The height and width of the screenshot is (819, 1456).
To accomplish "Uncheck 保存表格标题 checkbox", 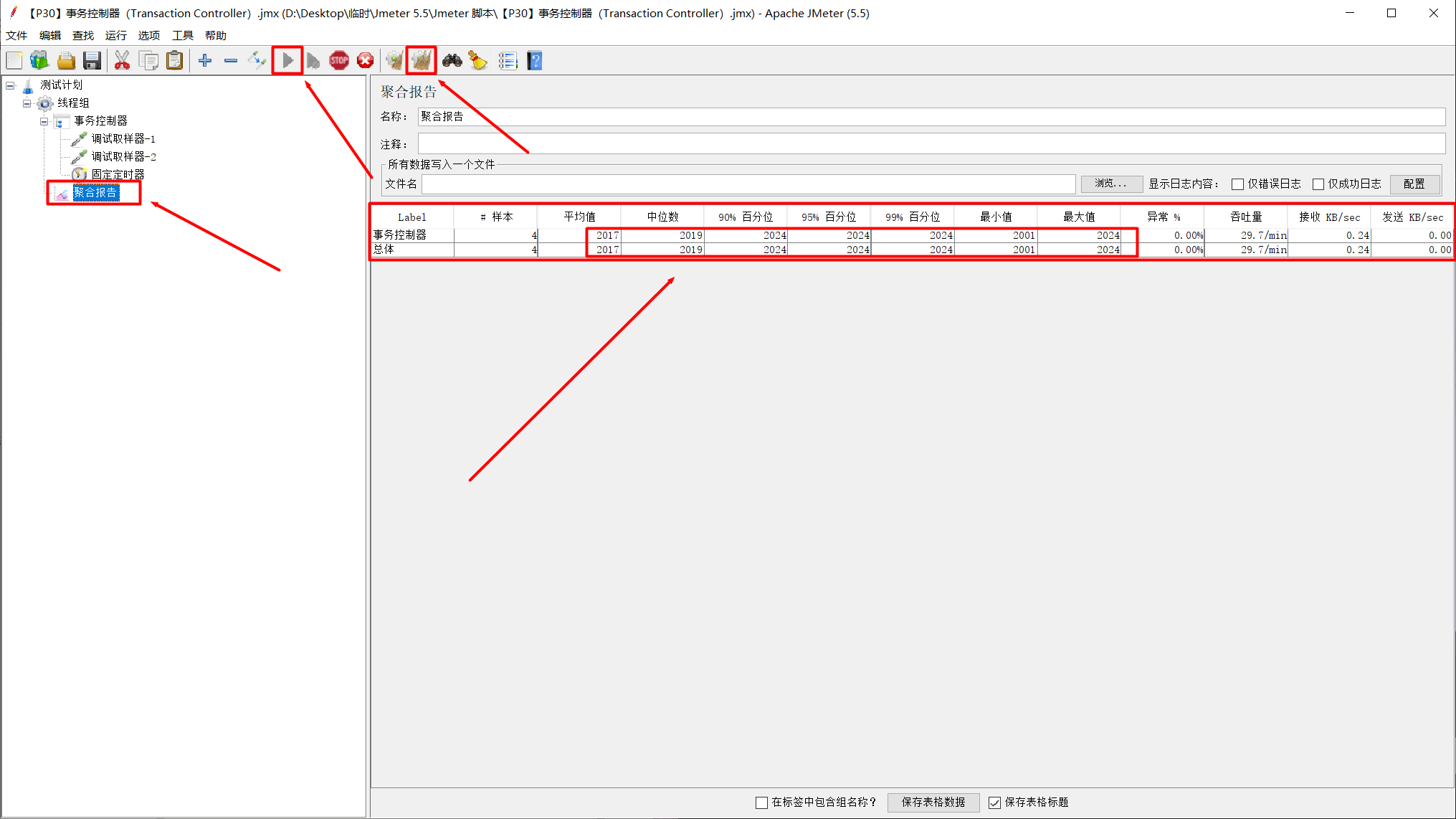I will (x=994, y=803).
